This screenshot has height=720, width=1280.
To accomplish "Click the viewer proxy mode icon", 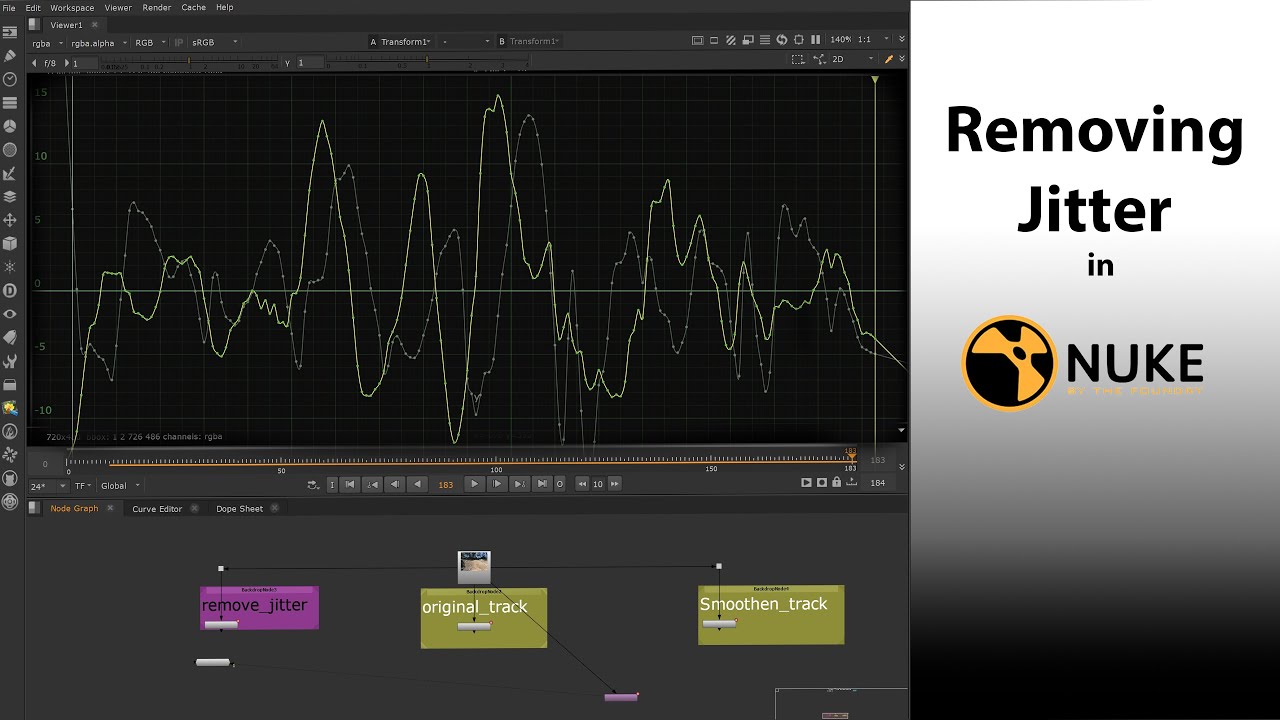I will [748, 40].
